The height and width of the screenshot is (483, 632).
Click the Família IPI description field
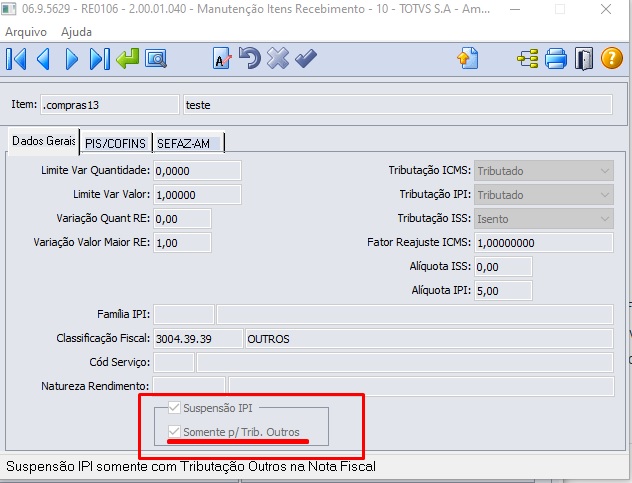click(415, 314)
